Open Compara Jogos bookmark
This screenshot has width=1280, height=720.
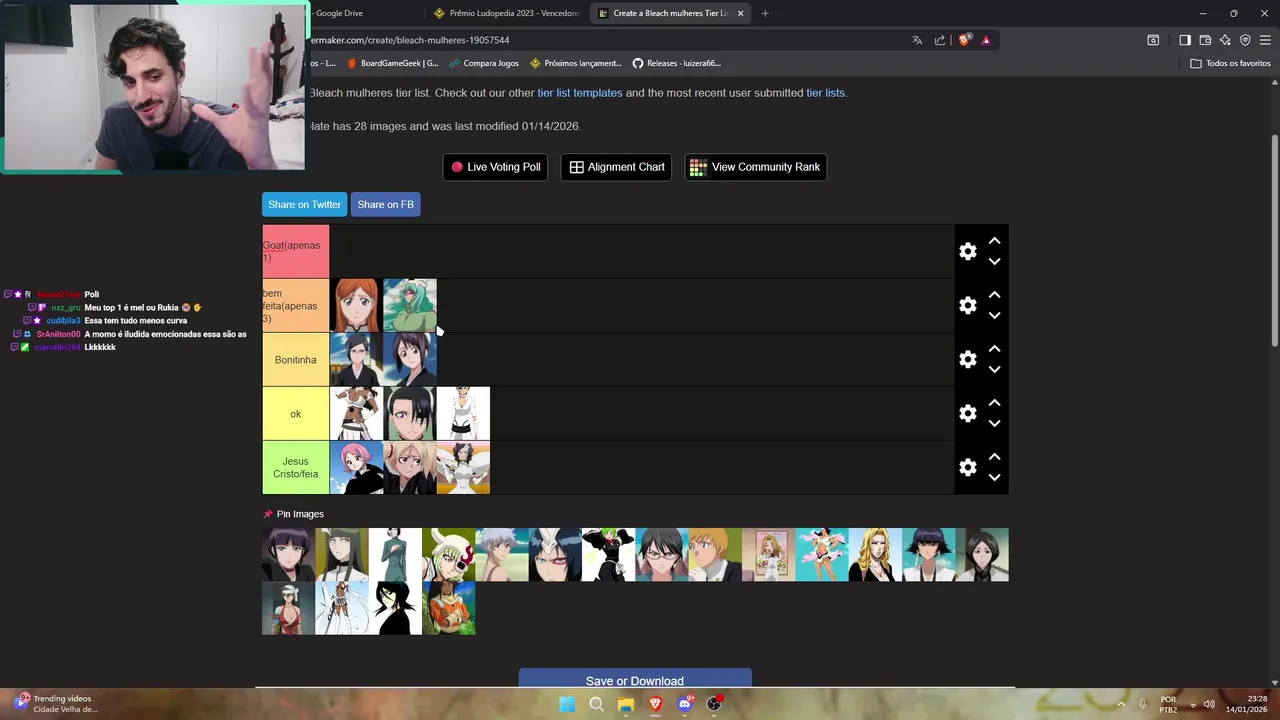click(484, 63)
